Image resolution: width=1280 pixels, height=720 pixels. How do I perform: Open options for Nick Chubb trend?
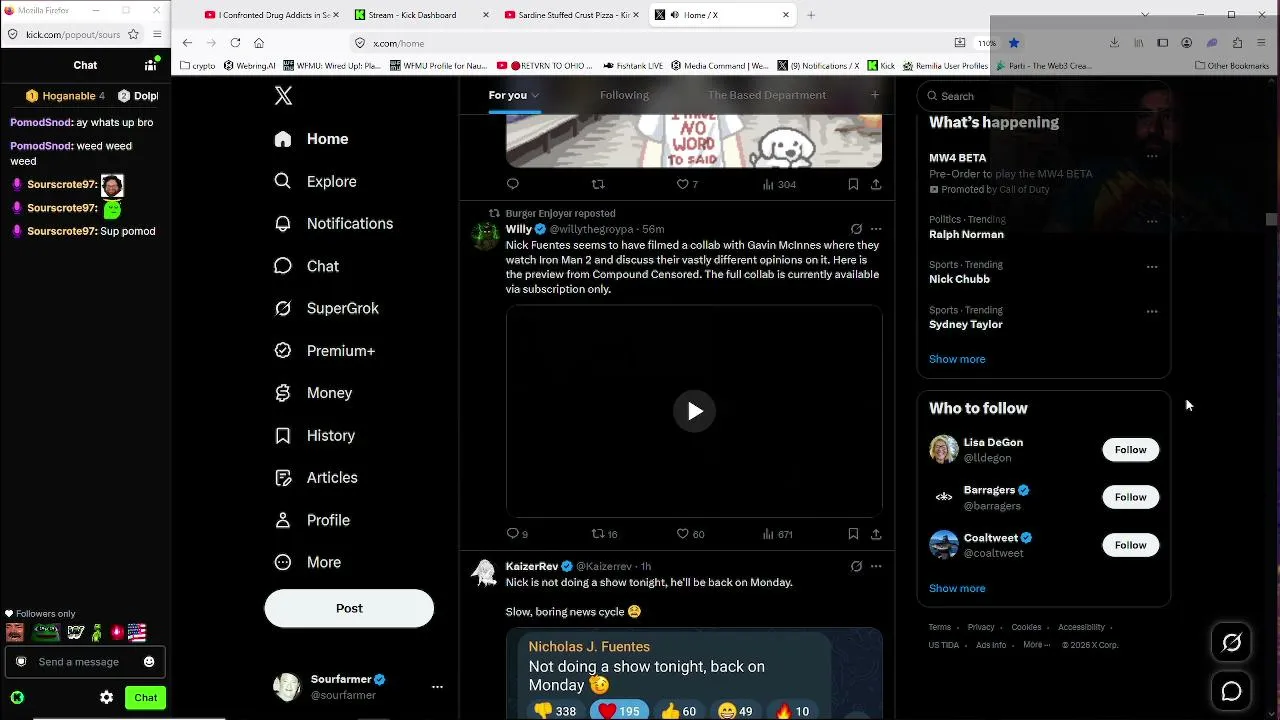pyautogui.click(x=1152, y=267)
